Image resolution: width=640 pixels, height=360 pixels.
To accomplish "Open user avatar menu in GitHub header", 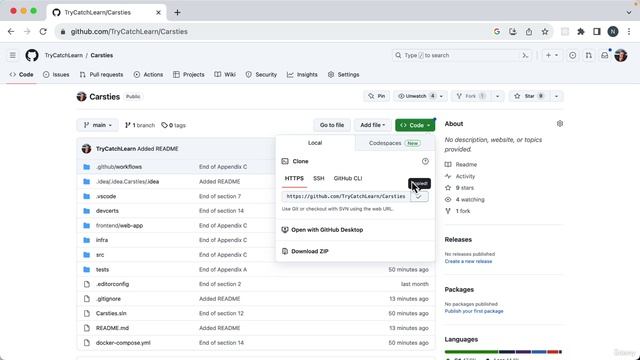I will 621,55.
